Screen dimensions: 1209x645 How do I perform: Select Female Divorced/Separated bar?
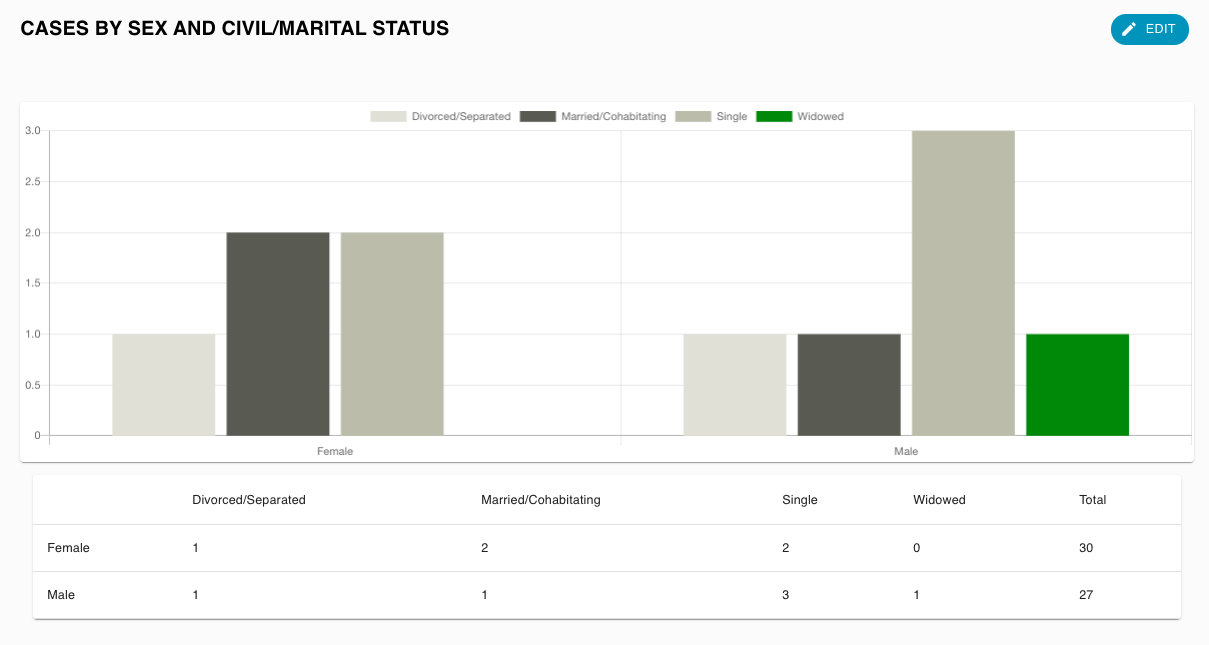coord(164,385)
